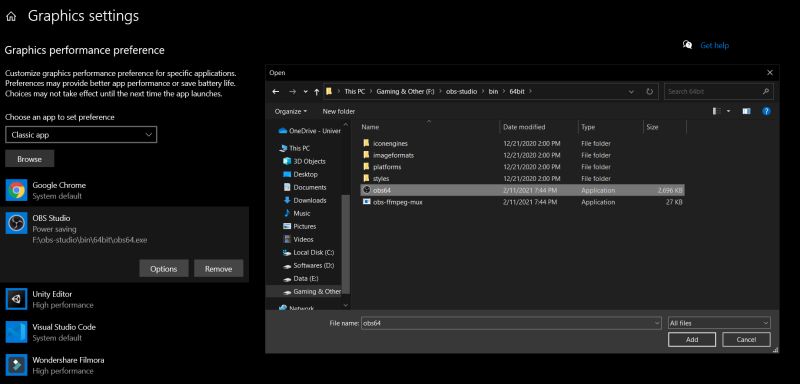Open Local Disk (C:) drive
This screenshot has width=800, height=384.
309,252
